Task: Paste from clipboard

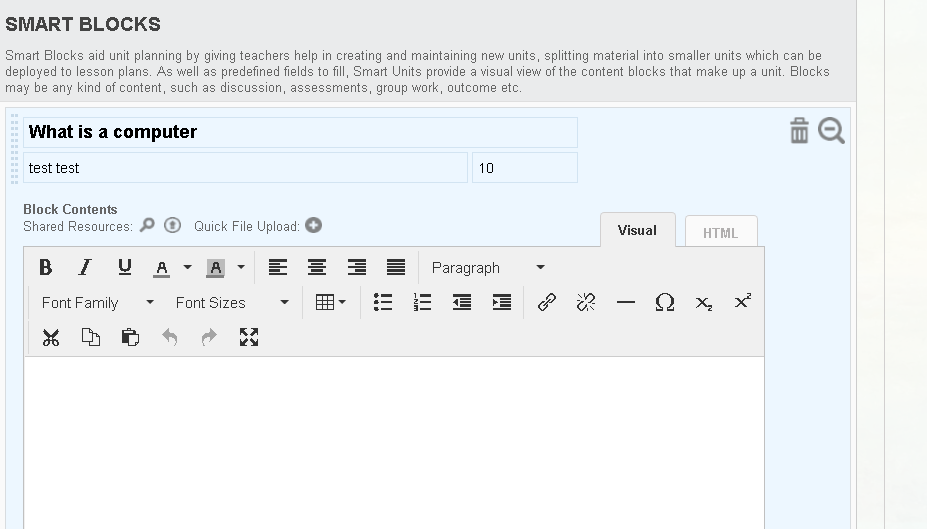Action: tap(130, 337)
